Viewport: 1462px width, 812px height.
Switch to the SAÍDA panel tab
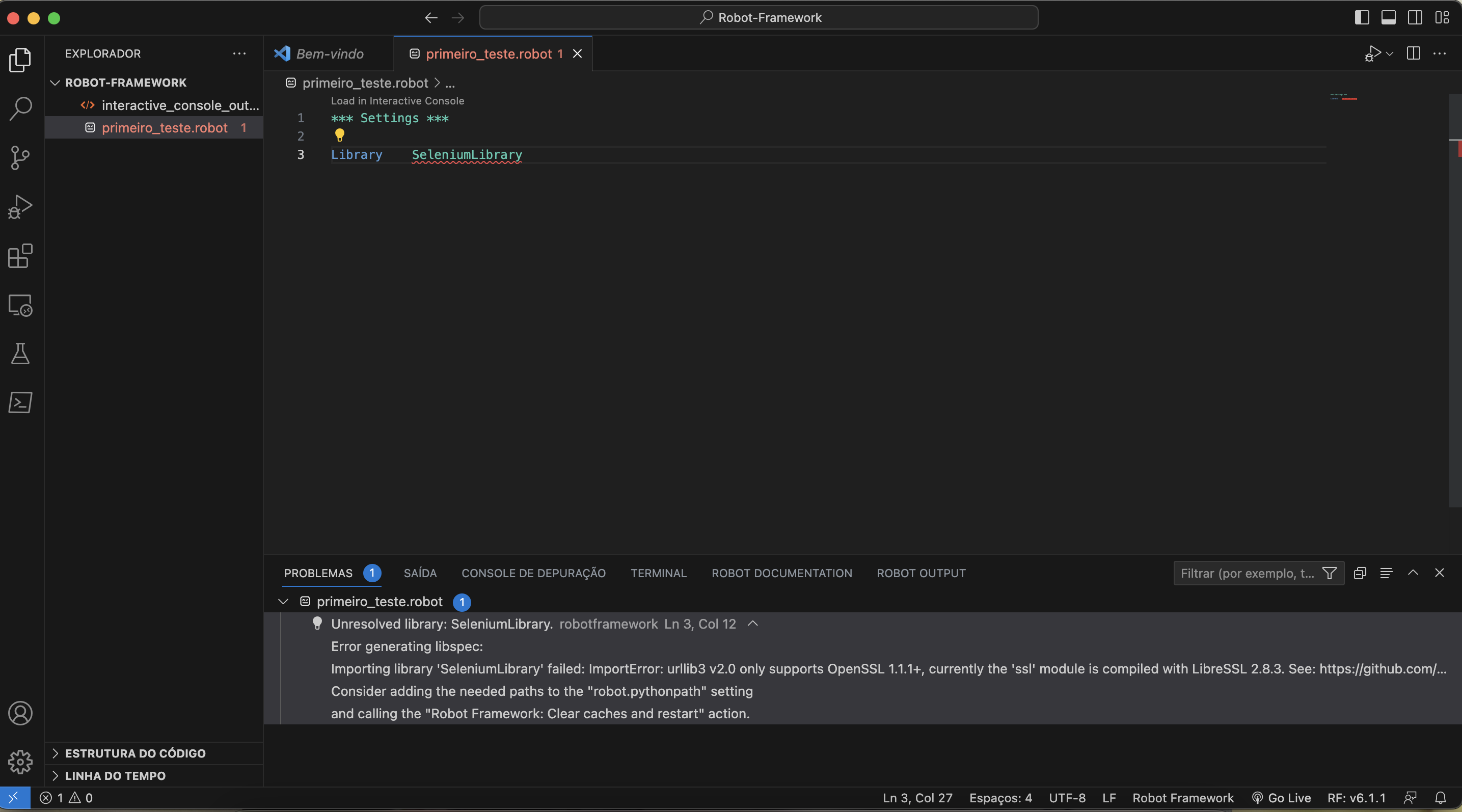pos(420,573)
